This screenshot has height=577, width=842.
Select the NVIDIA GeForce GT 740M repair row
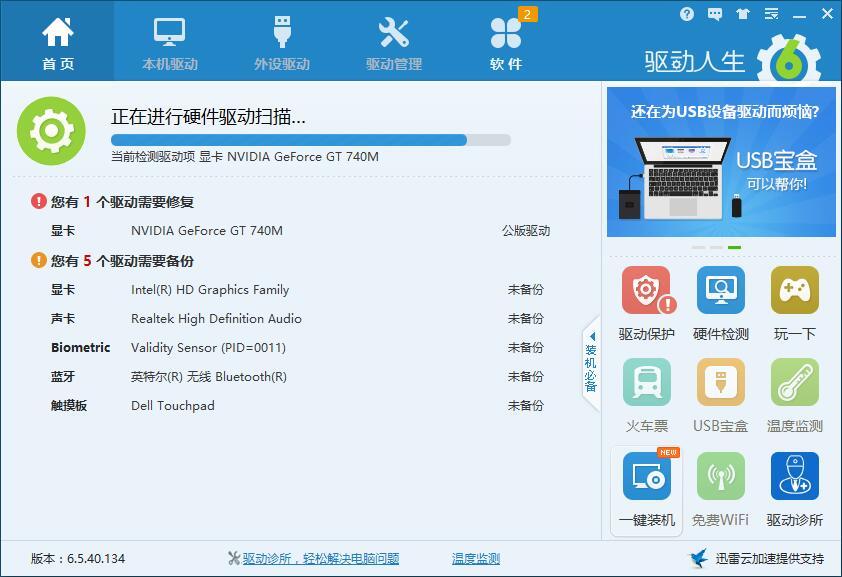pos(301,231)
